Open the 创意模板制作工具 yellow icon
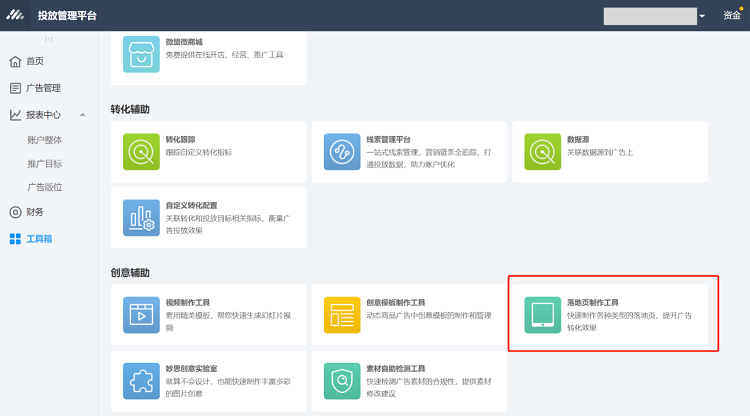 point(342,315)
